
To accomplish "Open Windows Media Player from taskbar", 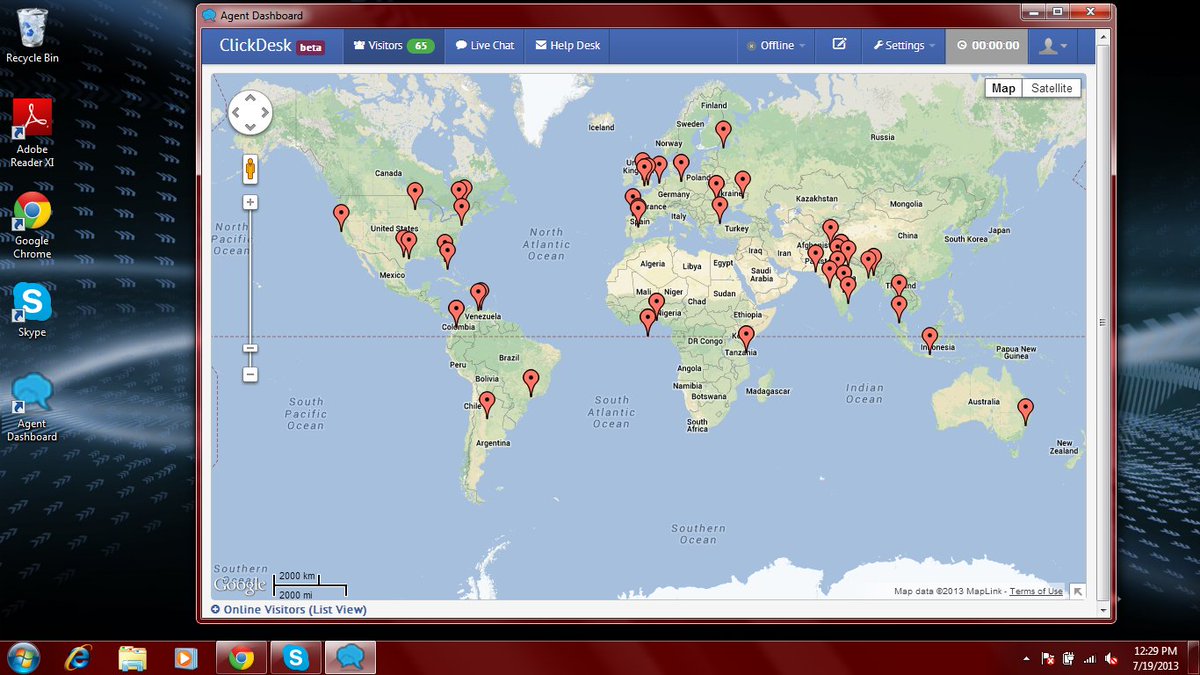I will 186,657.
